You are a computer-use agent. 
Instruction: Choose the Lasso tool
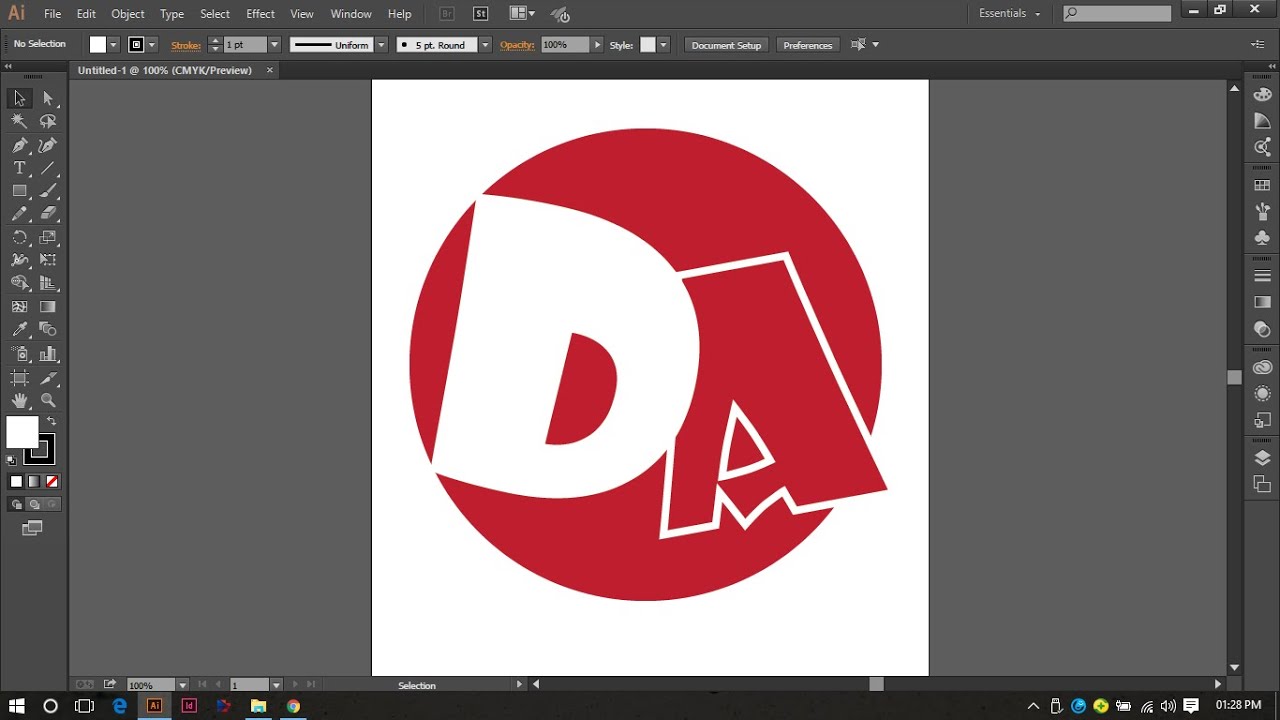(48, 121)
